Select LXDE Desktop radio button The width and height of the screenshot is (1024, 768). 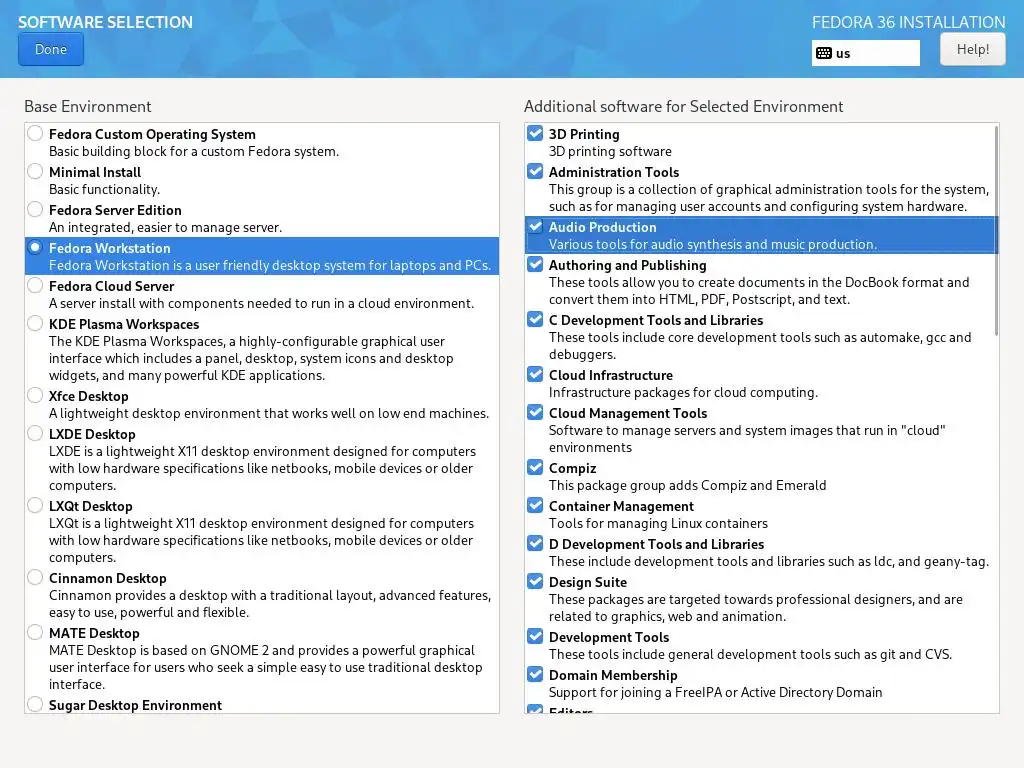click(x=35, y=433)
